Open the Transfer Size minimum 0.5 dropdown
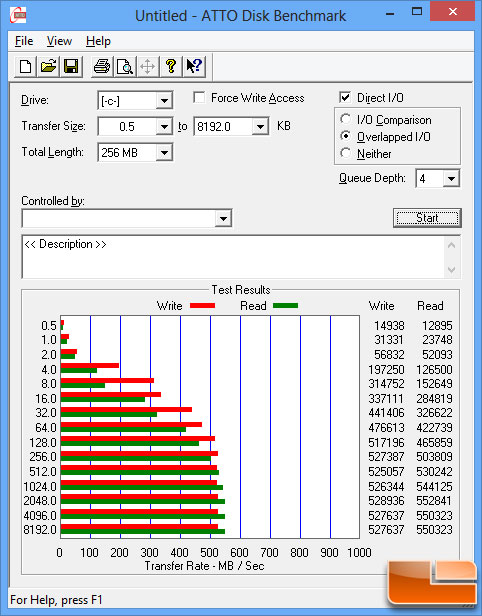Viewport: 482px width, 616px height. click(x=164, y=126)
